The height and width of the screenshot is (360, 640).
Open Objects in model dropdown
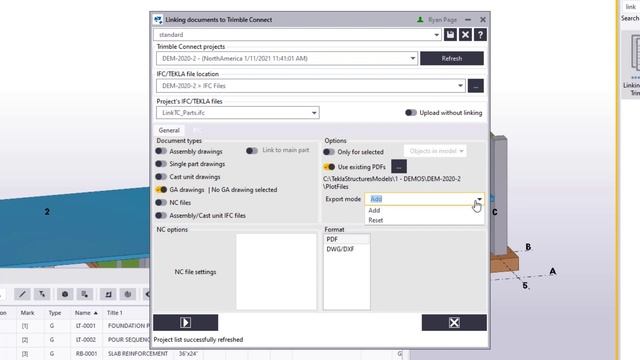[436, 151]
